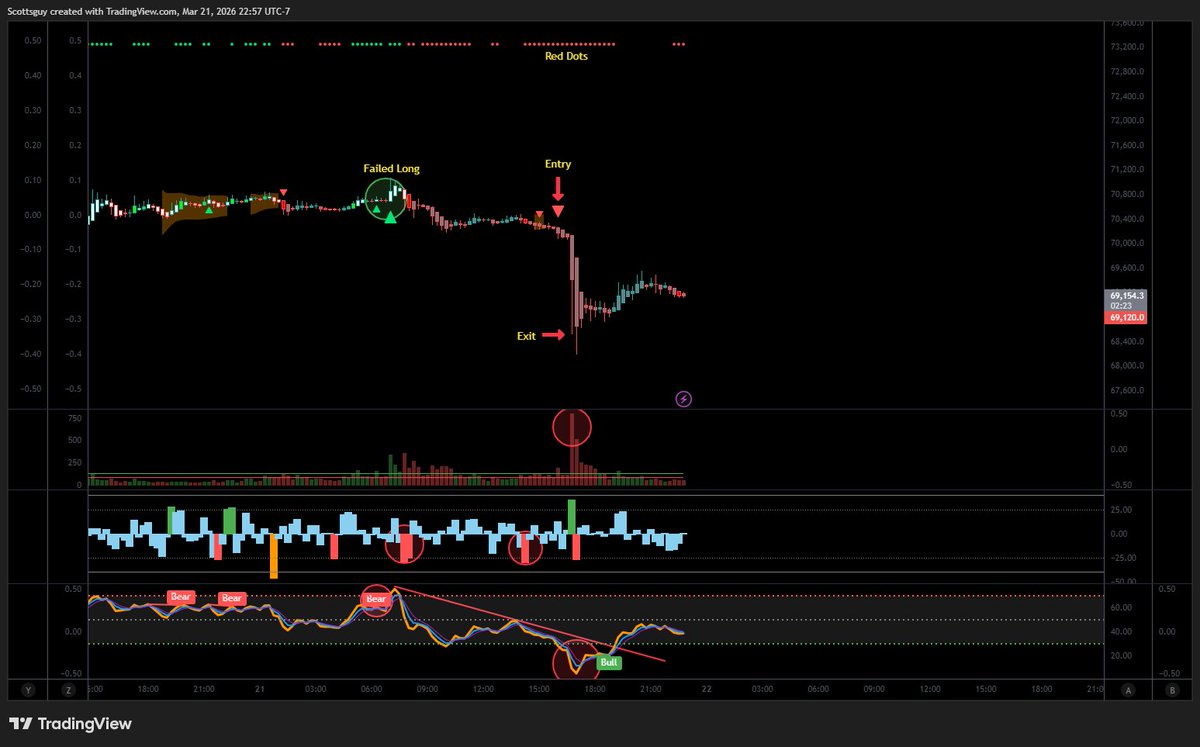Click the green Bull label
The height and width of the screenshot is (747, 1200).
tap(609, 662)
